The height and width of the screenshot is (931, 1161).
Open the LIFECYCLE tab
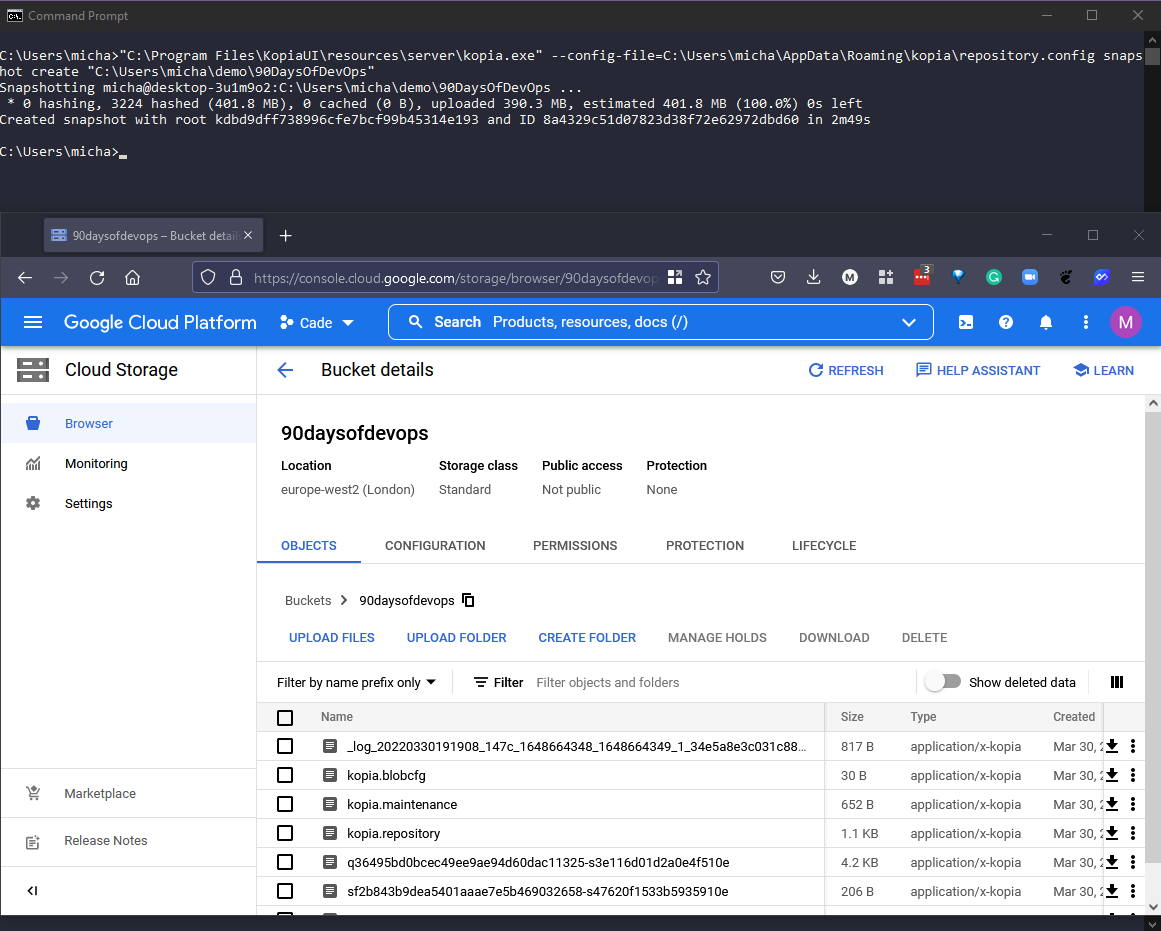pyautogui.click(x=824, y=546)
